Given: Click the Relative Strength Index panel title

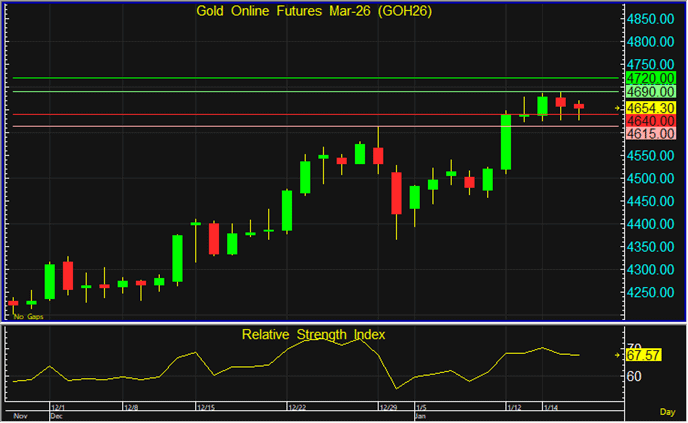Looking at the screenshot, I should coord(313,334).
